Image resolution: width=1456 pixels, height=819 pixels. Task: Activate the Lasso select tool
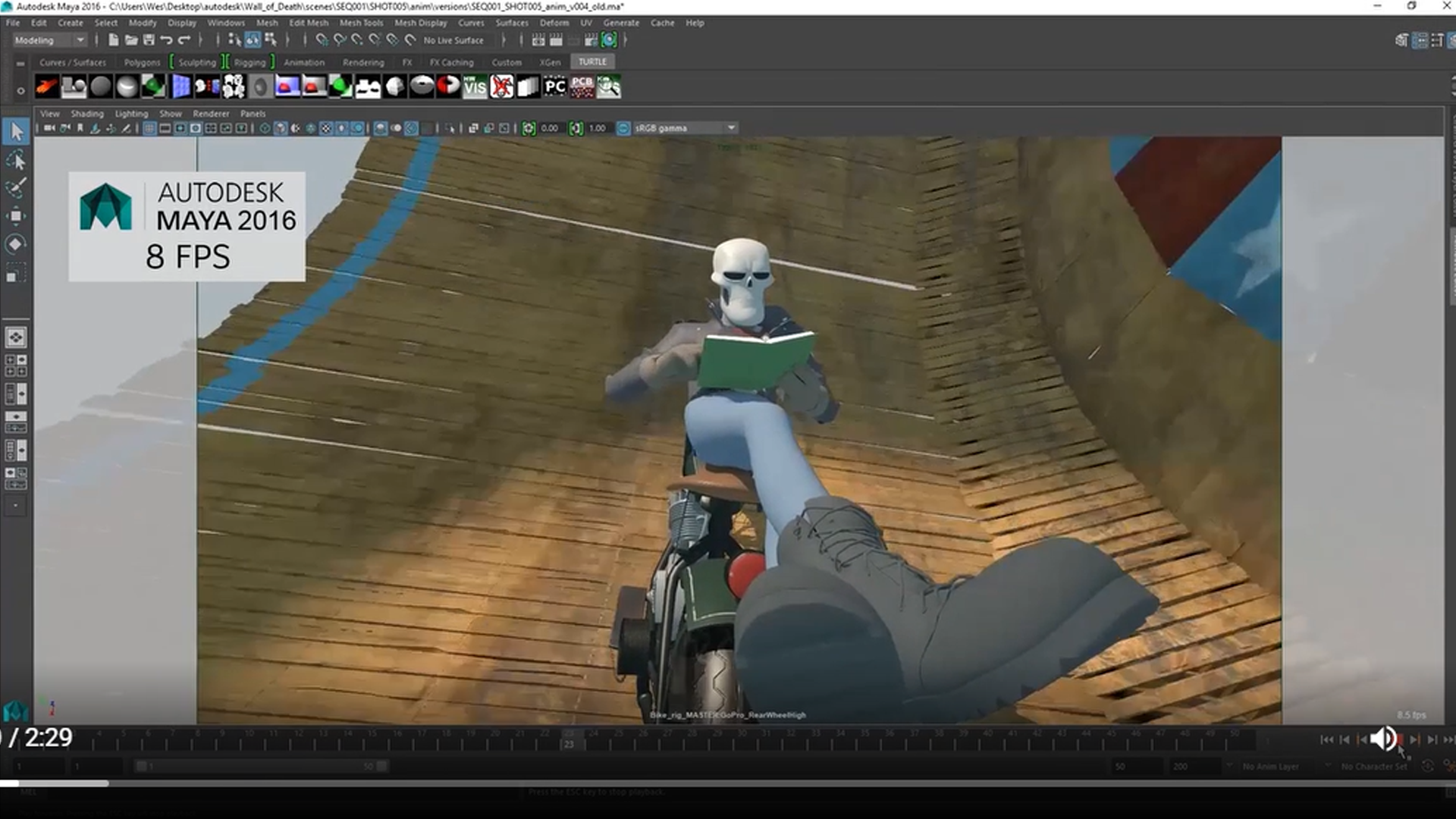click(16, 160)
